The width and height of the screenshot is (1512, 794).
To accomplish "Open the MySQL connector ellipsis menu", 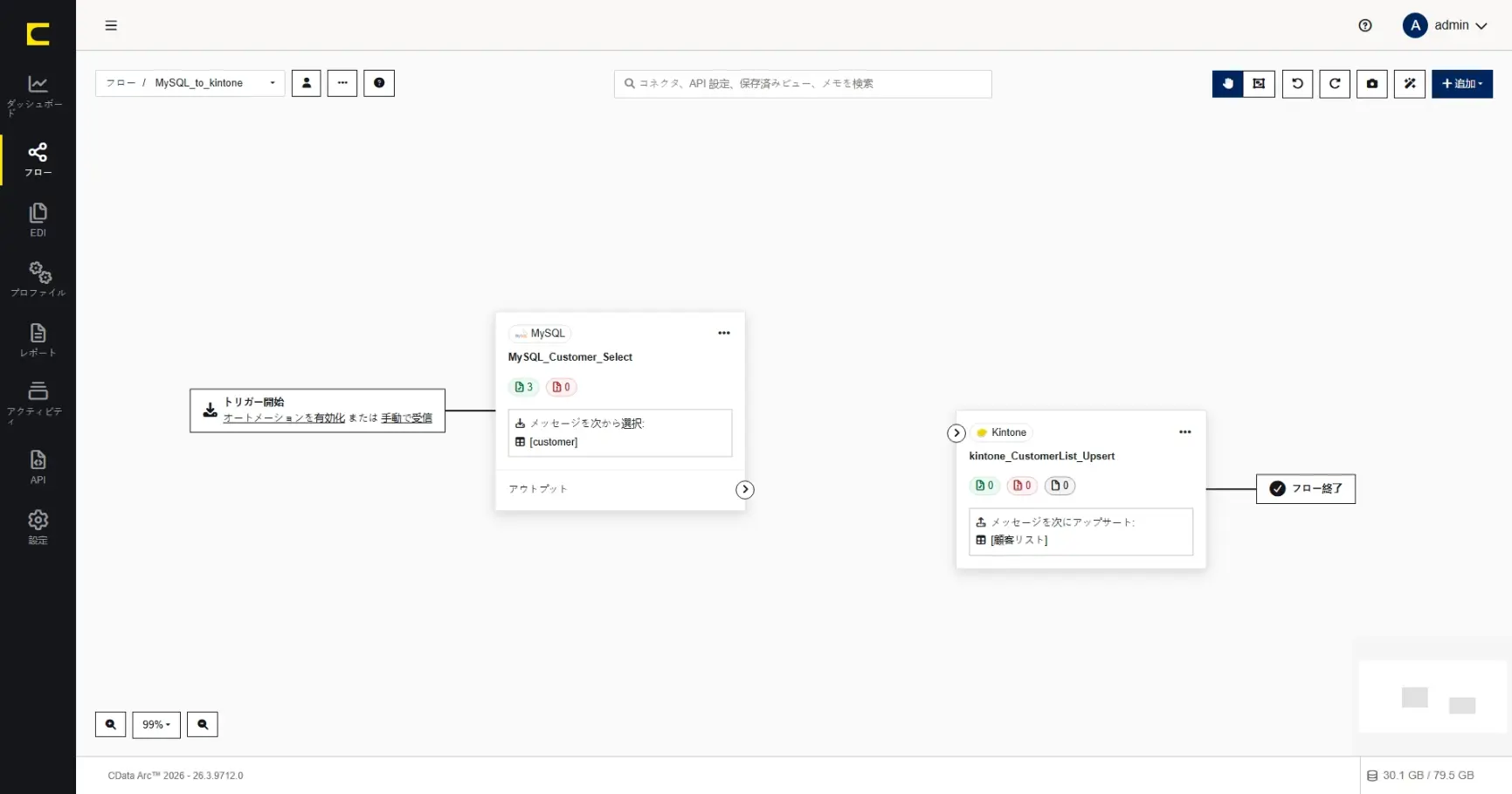I will click(724, 333).
